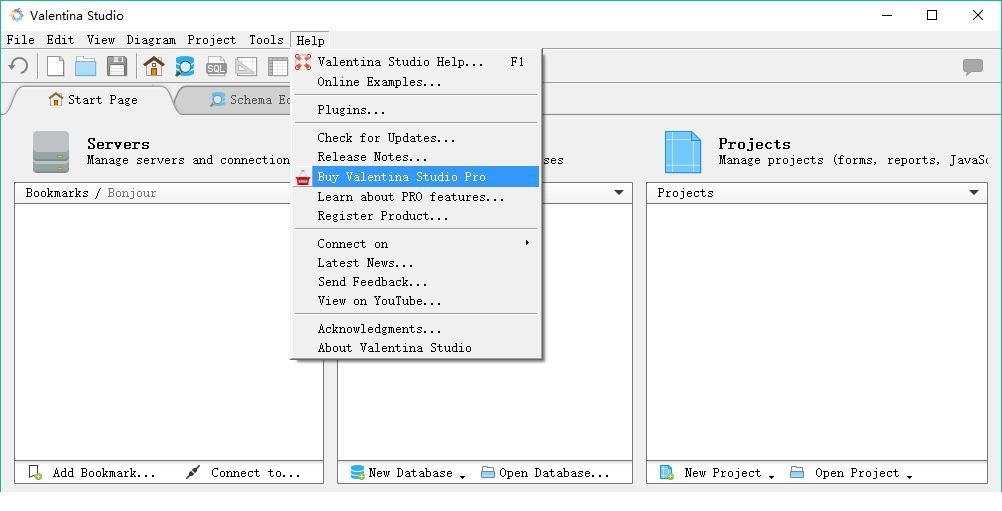Open Start Page via home toolbar icon
The image size is (1002, 511).
tap(154, 67)
